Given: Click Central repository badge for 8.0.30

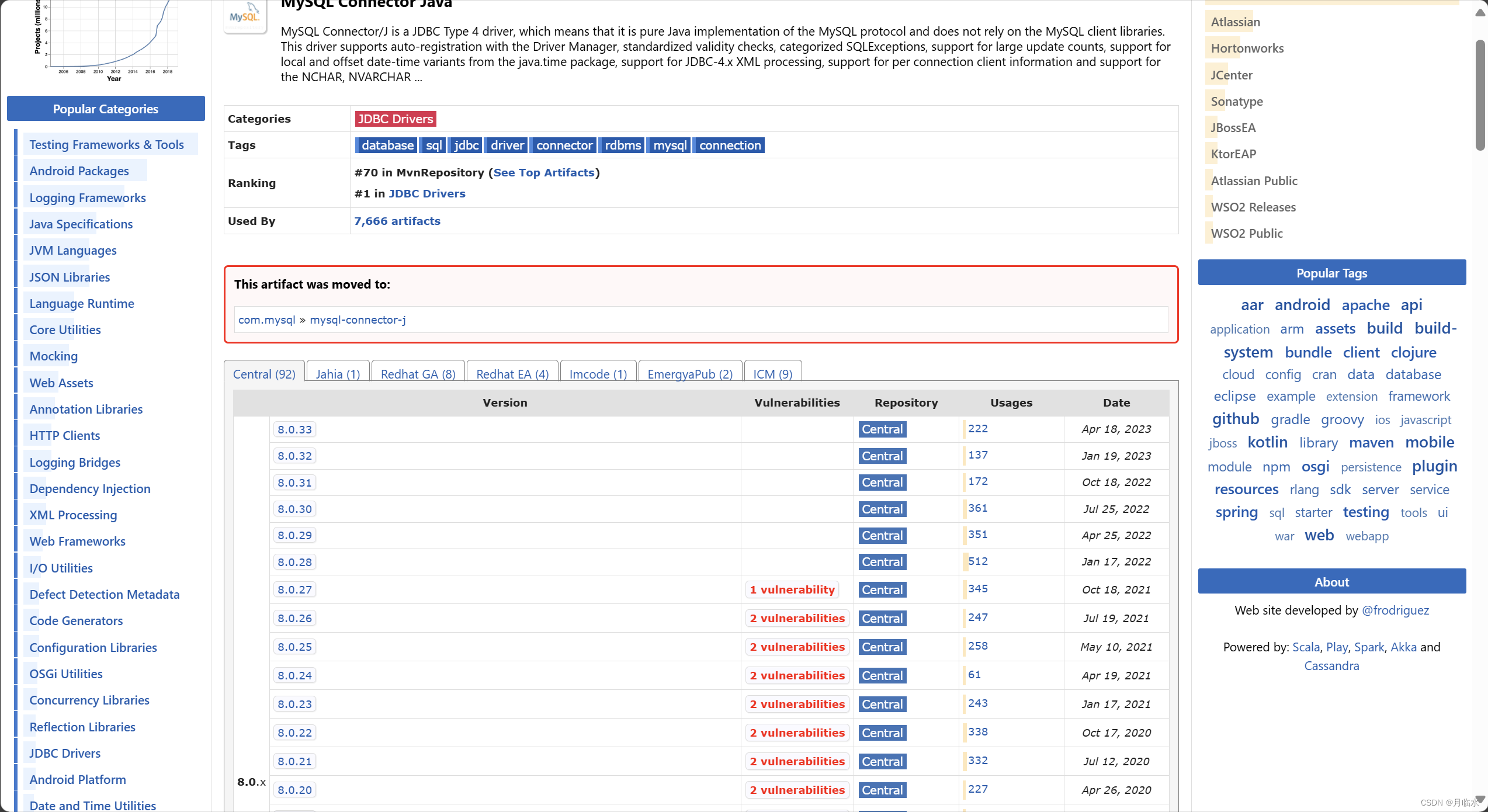Looking at the screenshot, I should [882, 509].
